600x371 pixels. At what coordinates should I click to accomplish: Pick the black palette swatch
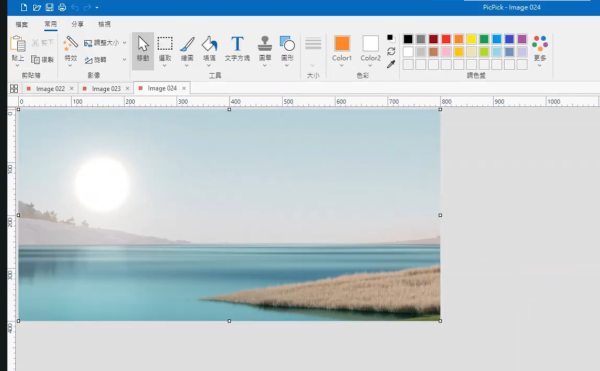tap(408, 39)
